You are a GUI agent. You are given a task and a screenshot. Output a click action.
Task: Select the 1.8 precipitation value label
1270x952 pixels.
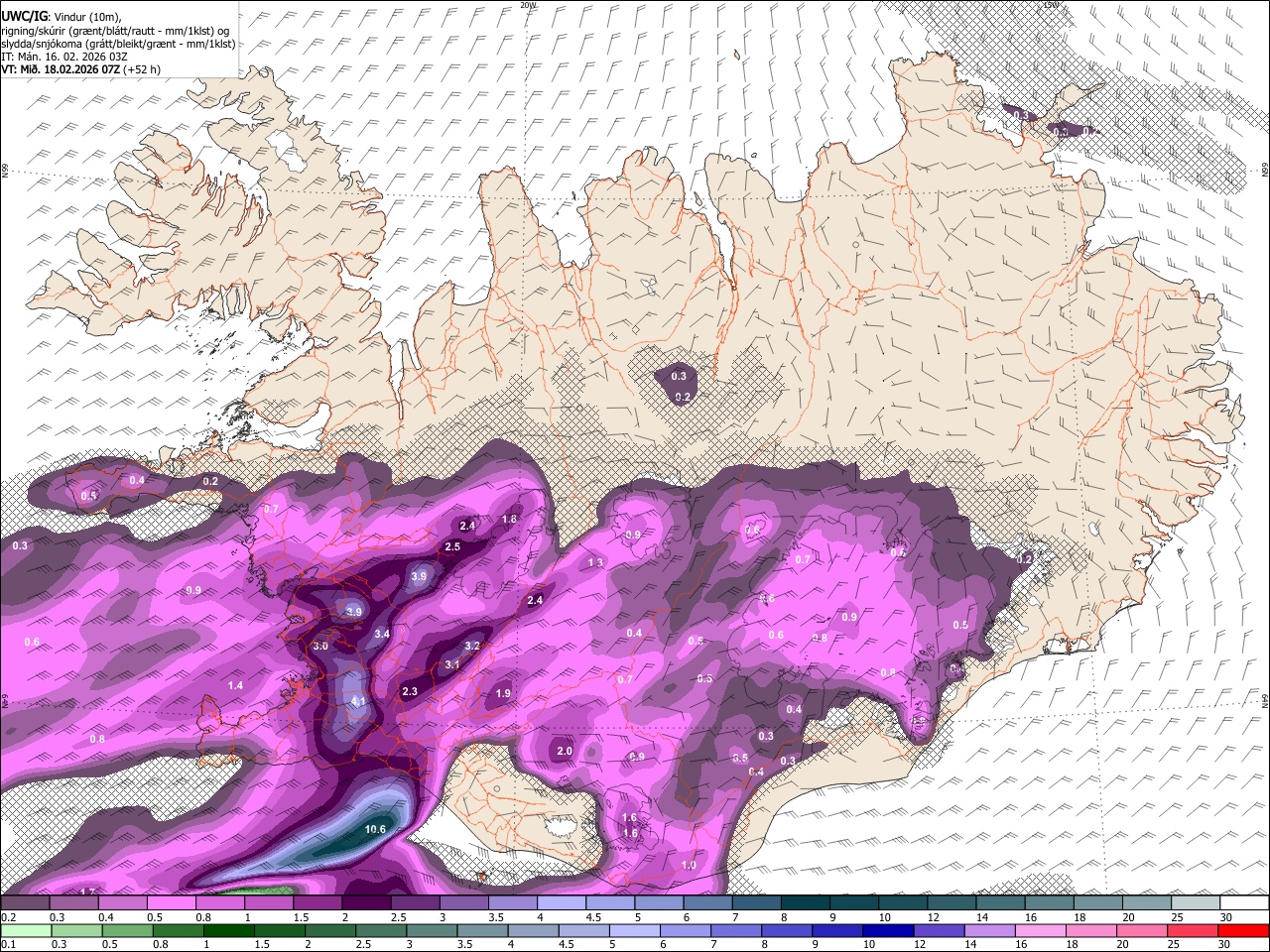point(510,520)
